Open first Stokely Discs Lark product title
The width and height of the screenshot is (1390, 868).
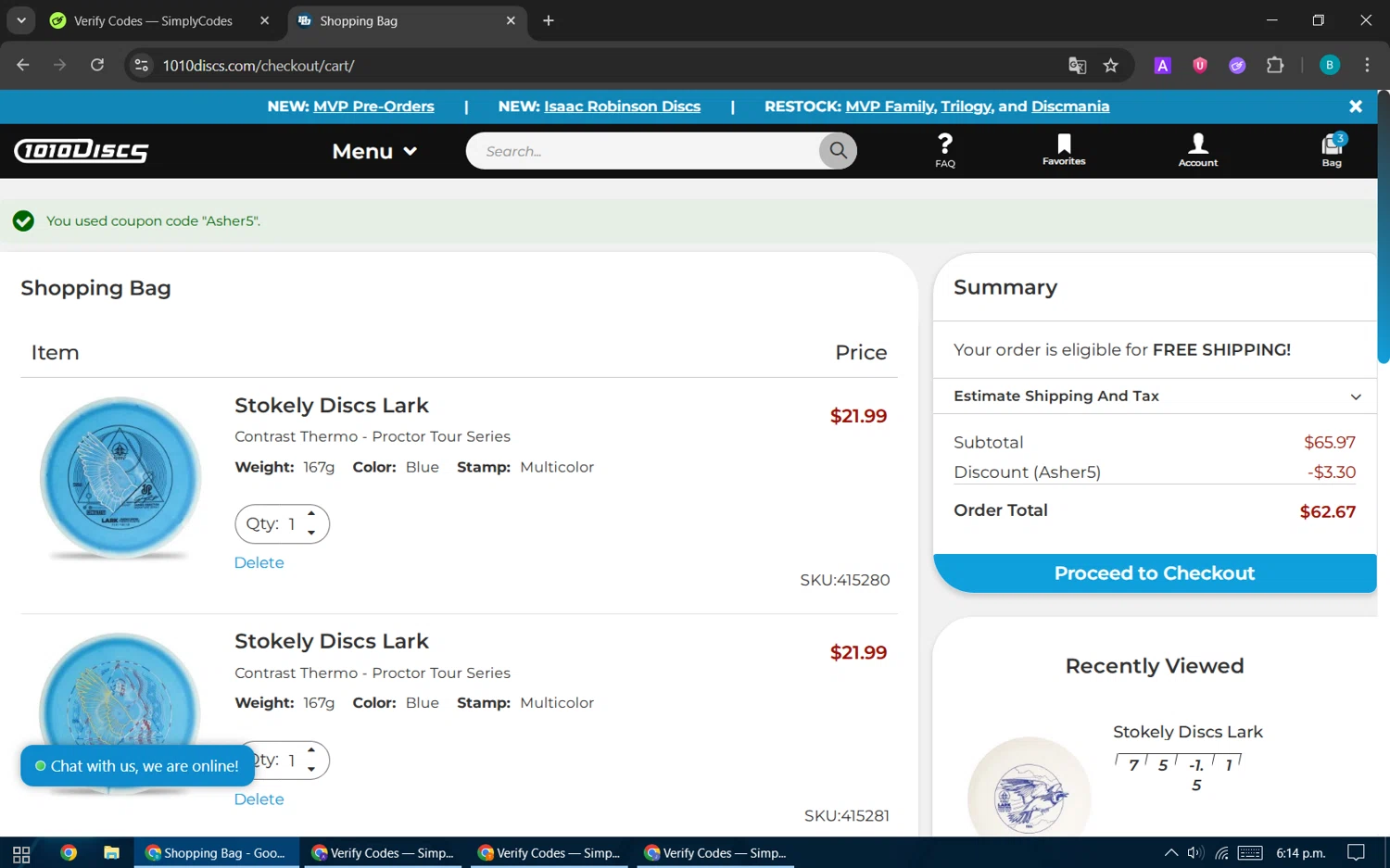click(332, 406)
